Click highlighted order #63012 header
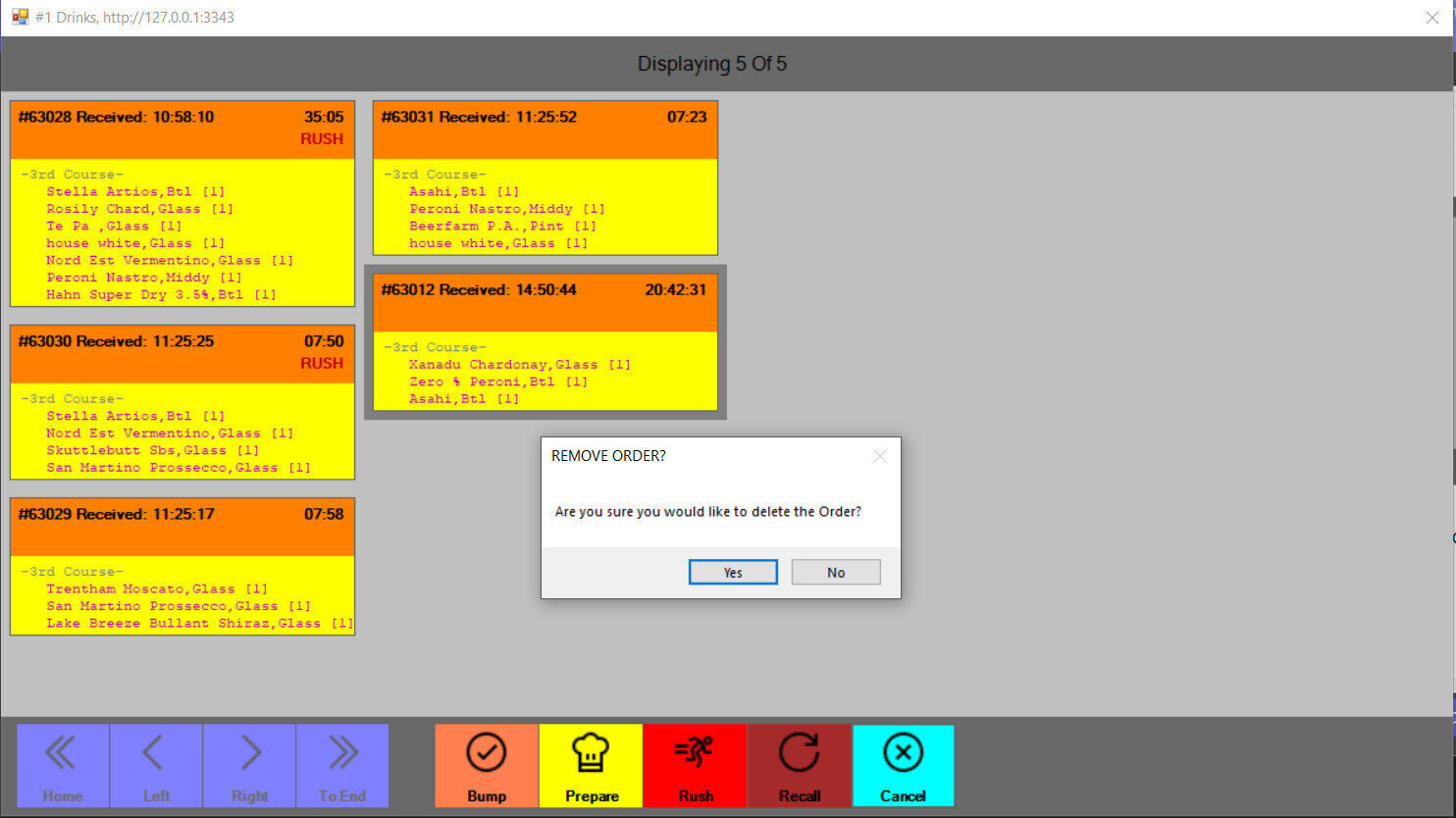The width and height of the screenshot is (1456, 818). coord(545,302)
